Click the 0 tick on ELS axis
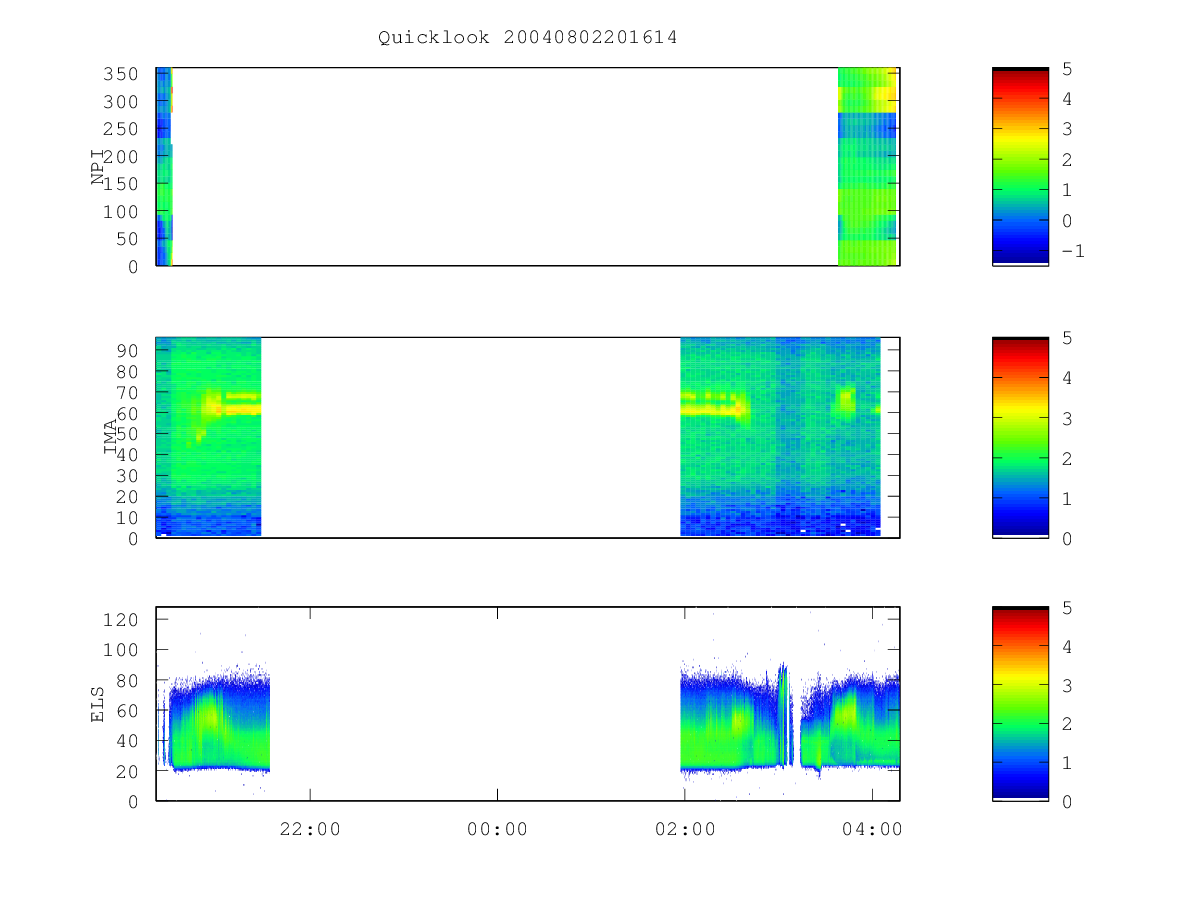The height and width of the screenshot is (900, 1200). [x=134, y=802]
